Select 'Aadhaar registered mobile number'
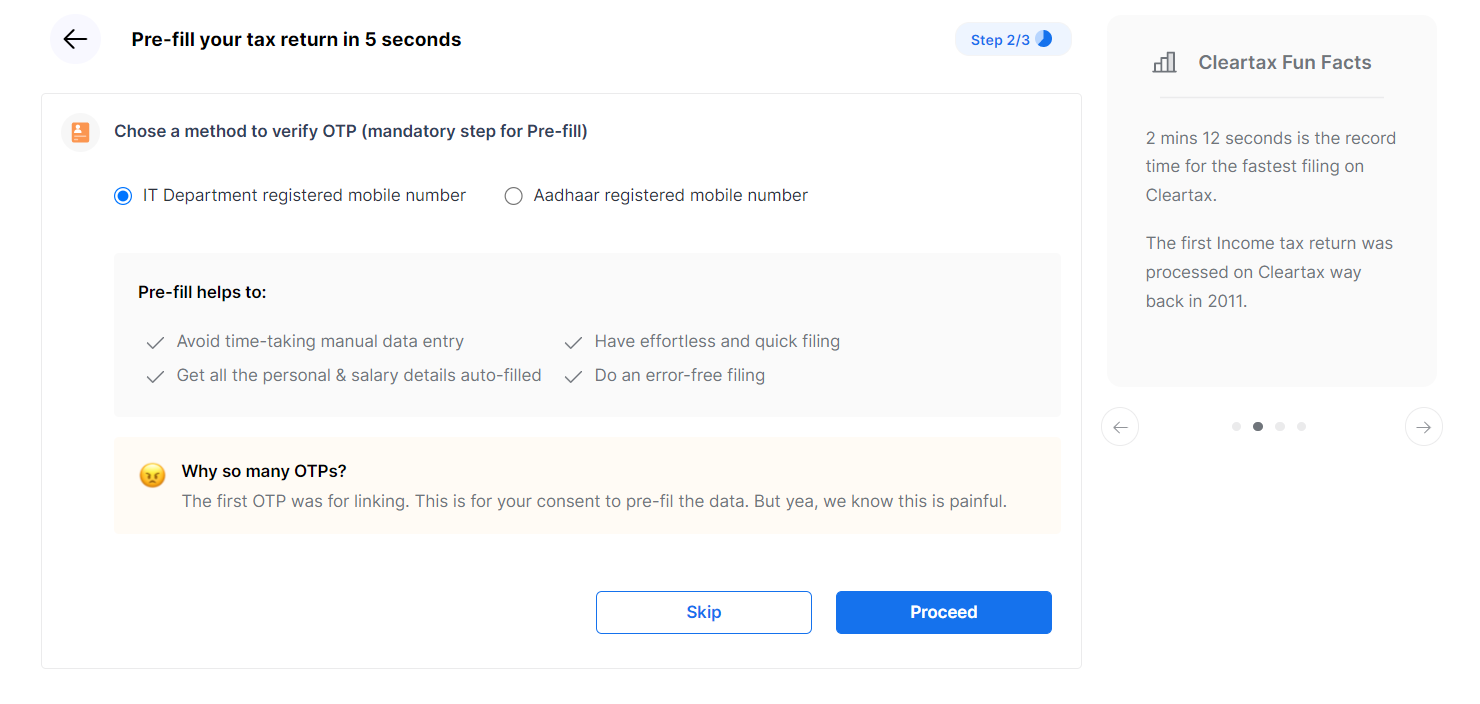 tap(513, 195)
